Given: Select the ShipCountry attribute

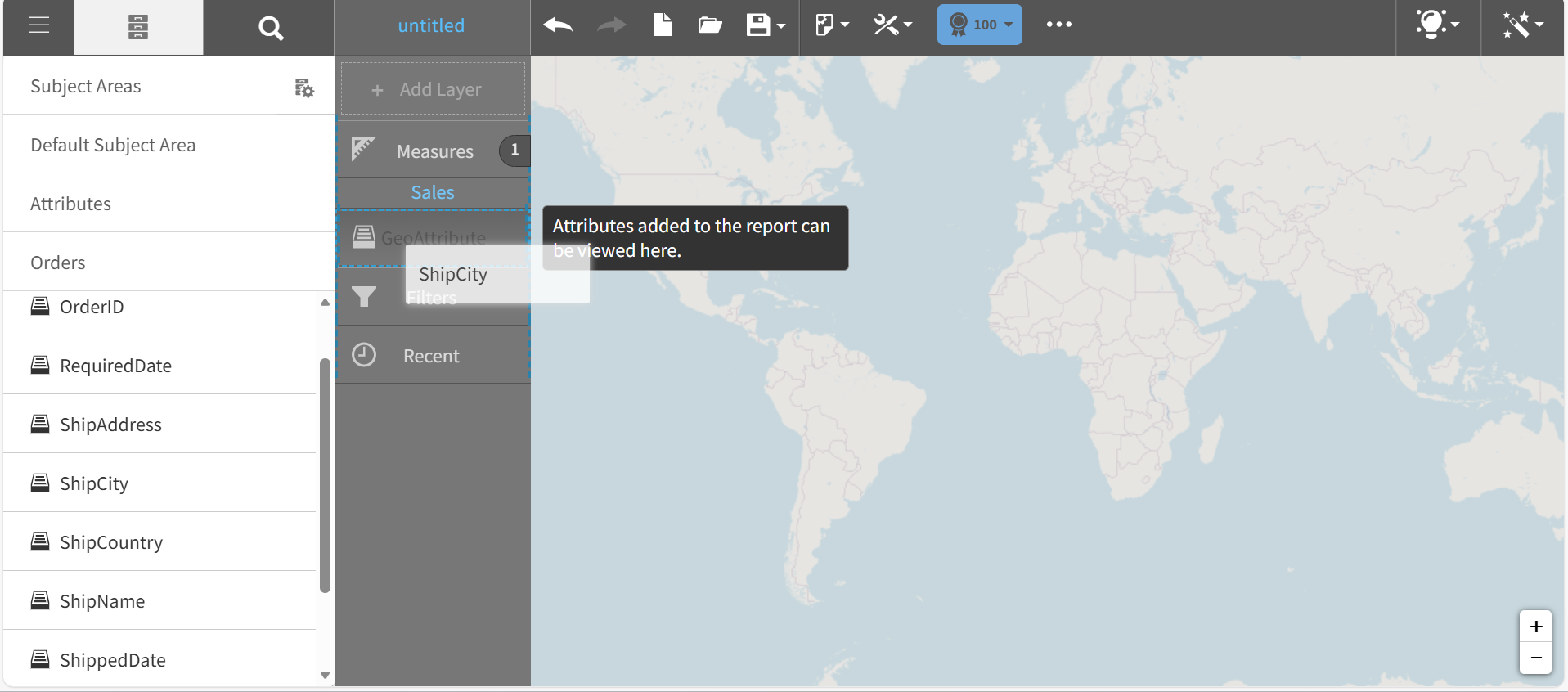Looking at the screenshot, I should (111, 542).
